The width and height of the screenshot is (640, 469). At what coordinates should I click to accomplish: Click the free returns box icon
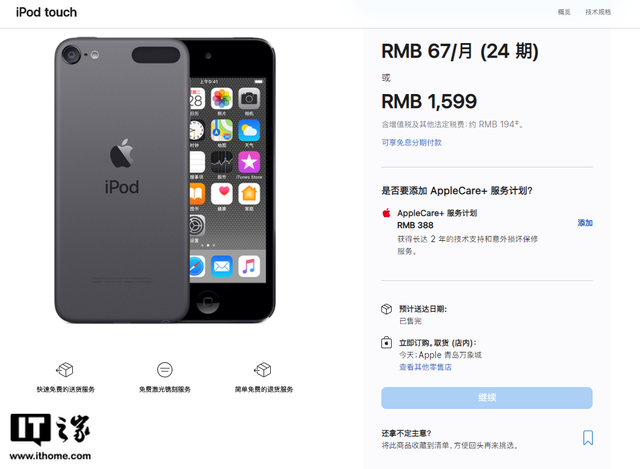(x=263, y=370)
